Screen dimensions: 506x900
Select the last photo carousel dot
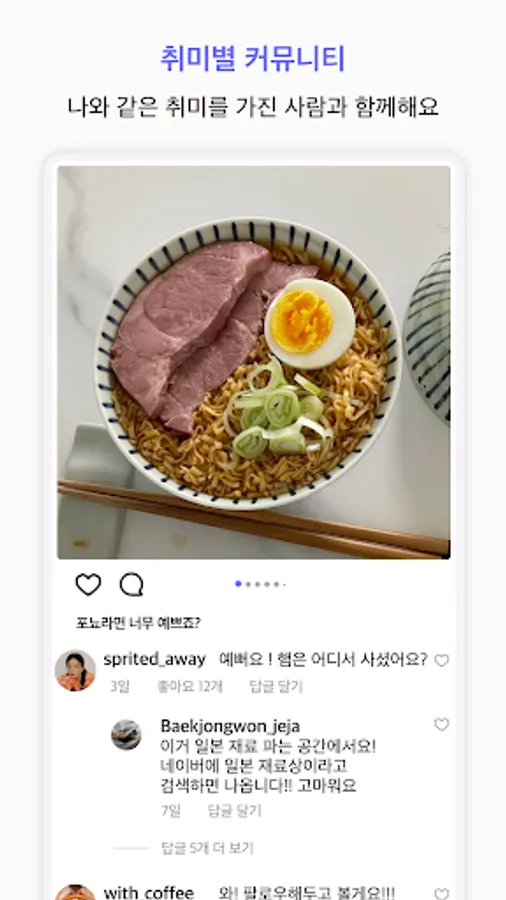pos(285,584)
